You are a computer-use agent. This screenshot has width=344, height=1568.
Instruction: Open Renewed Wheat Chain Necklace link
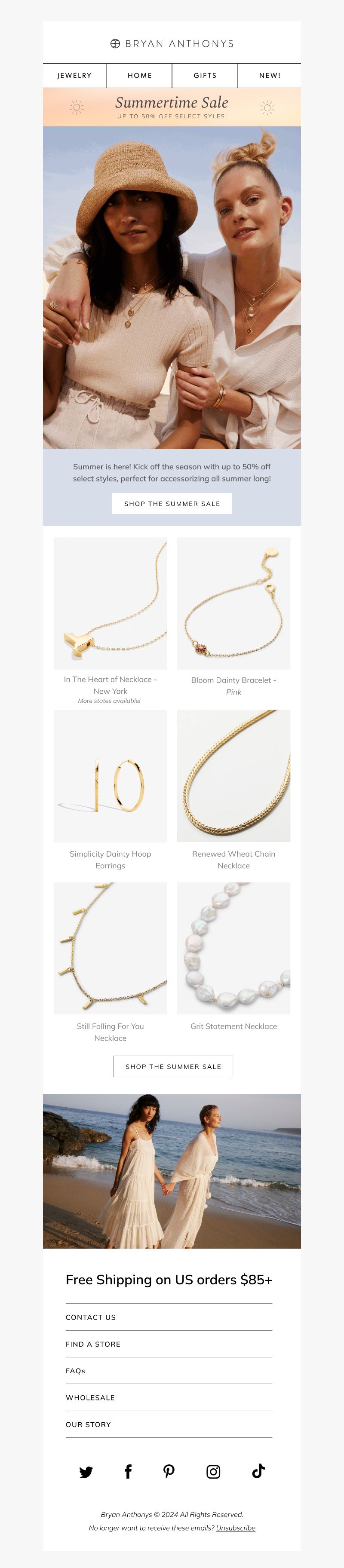point(234,860)
